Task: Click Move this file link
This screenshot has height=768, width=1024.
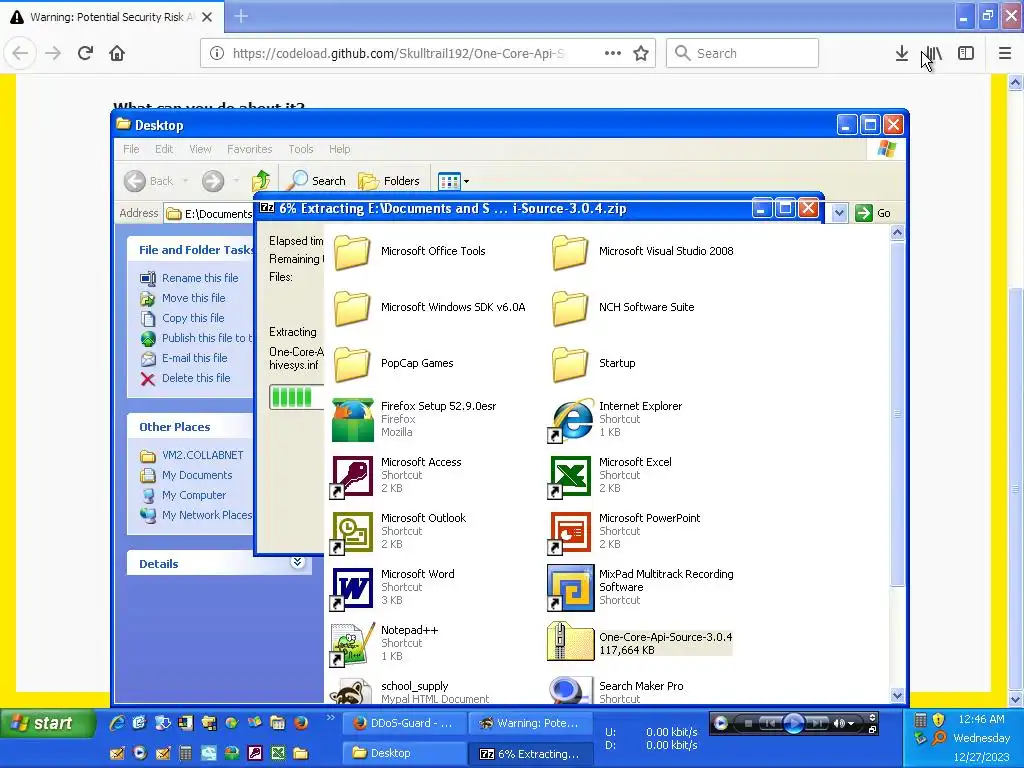Action: point(193,298)
